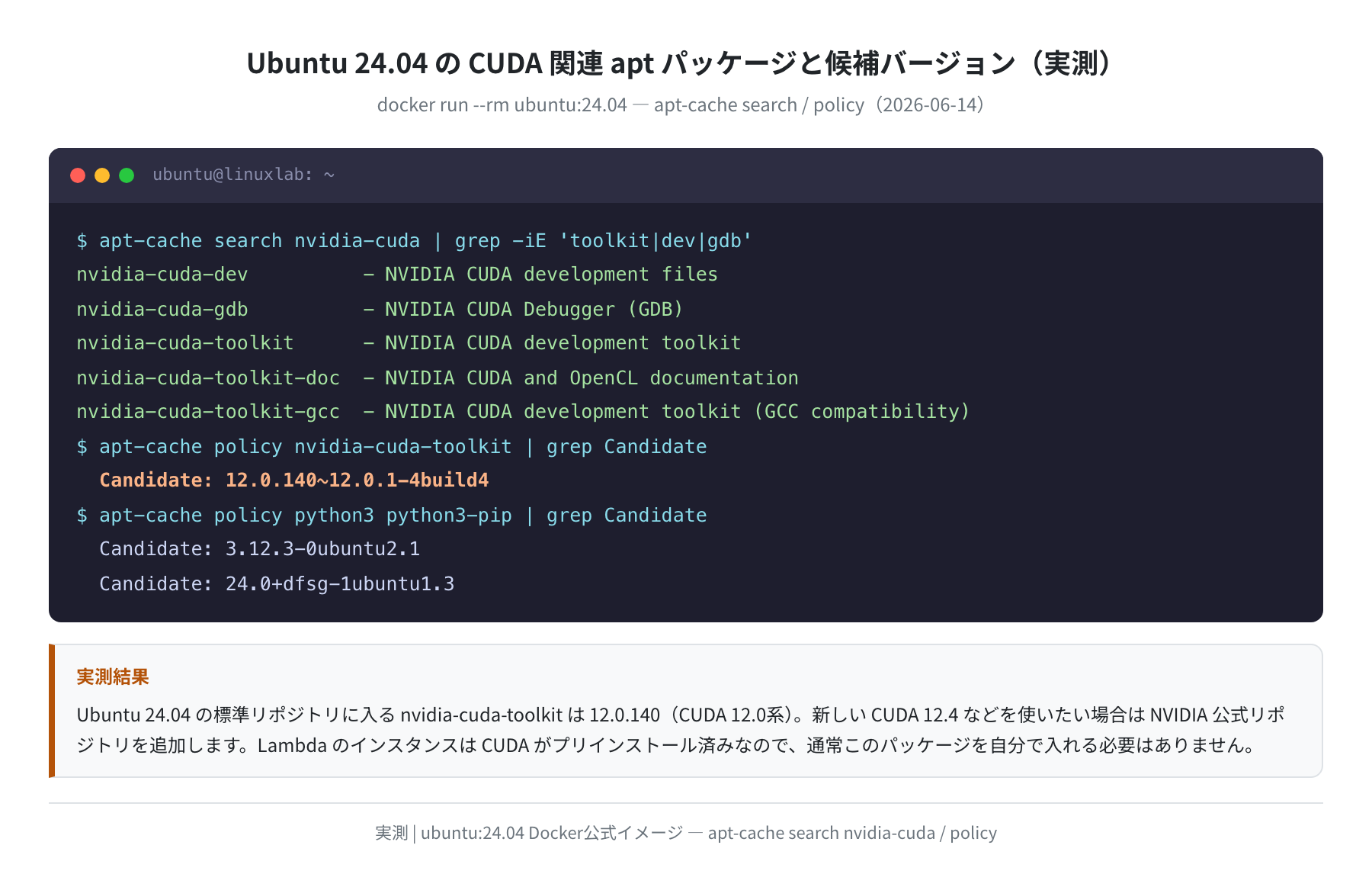Viewport: 1372px width, 874px height.
Task: Click the footer caption starting 実測 | ubuntu:24.04
Action: pyautogui.click(x=685, y=833)
